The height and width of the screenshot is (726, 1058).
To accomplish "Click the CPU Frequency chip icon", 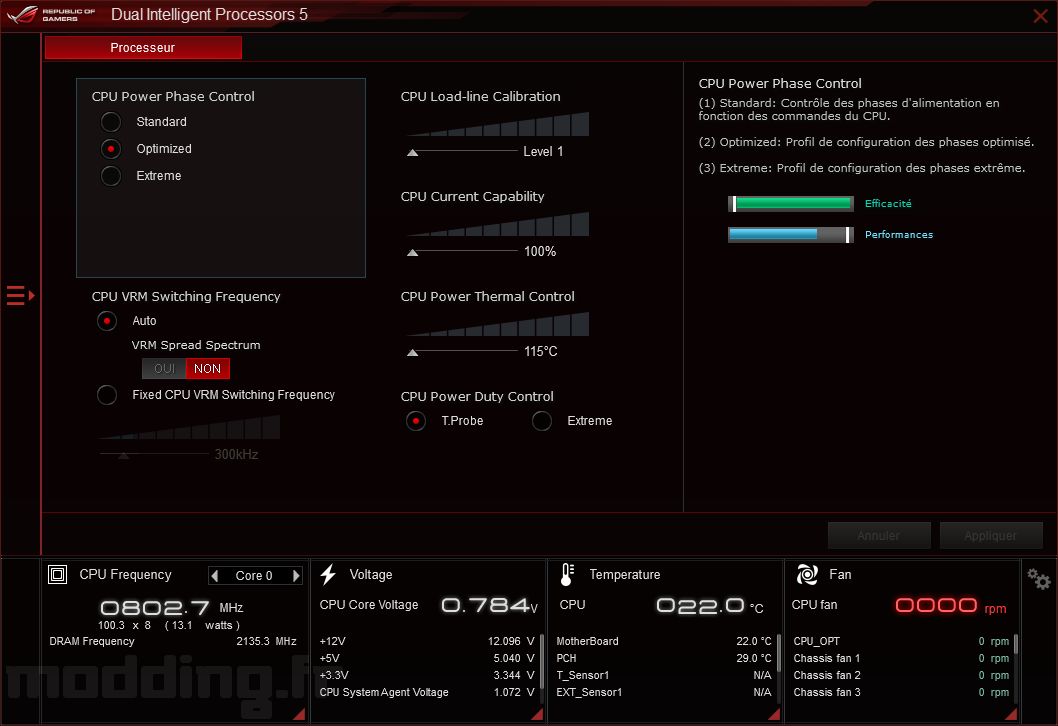I will click(x=57, y=574).
